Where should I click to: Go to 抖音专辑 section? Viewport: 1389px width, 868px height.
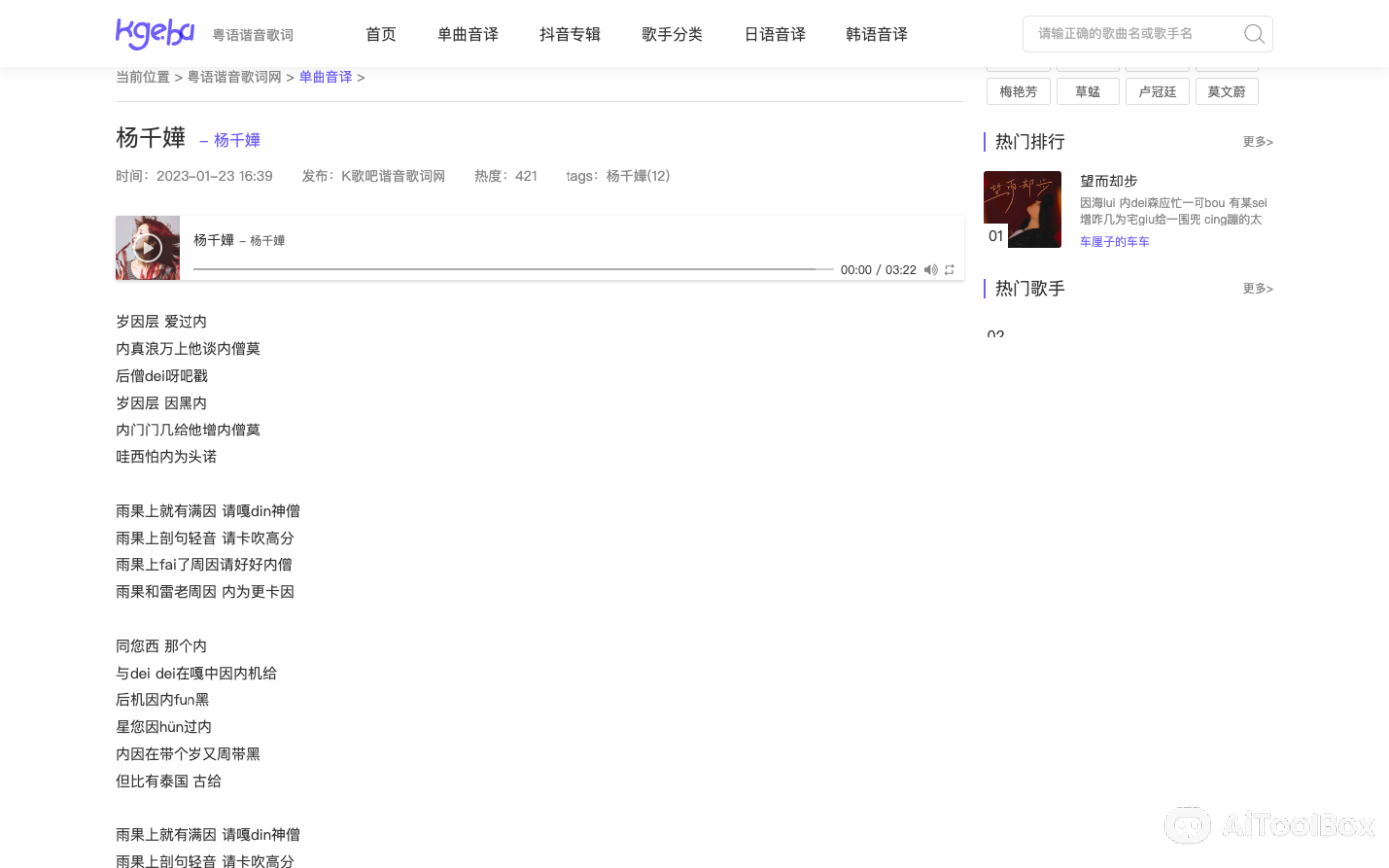[x=569, y=35]
